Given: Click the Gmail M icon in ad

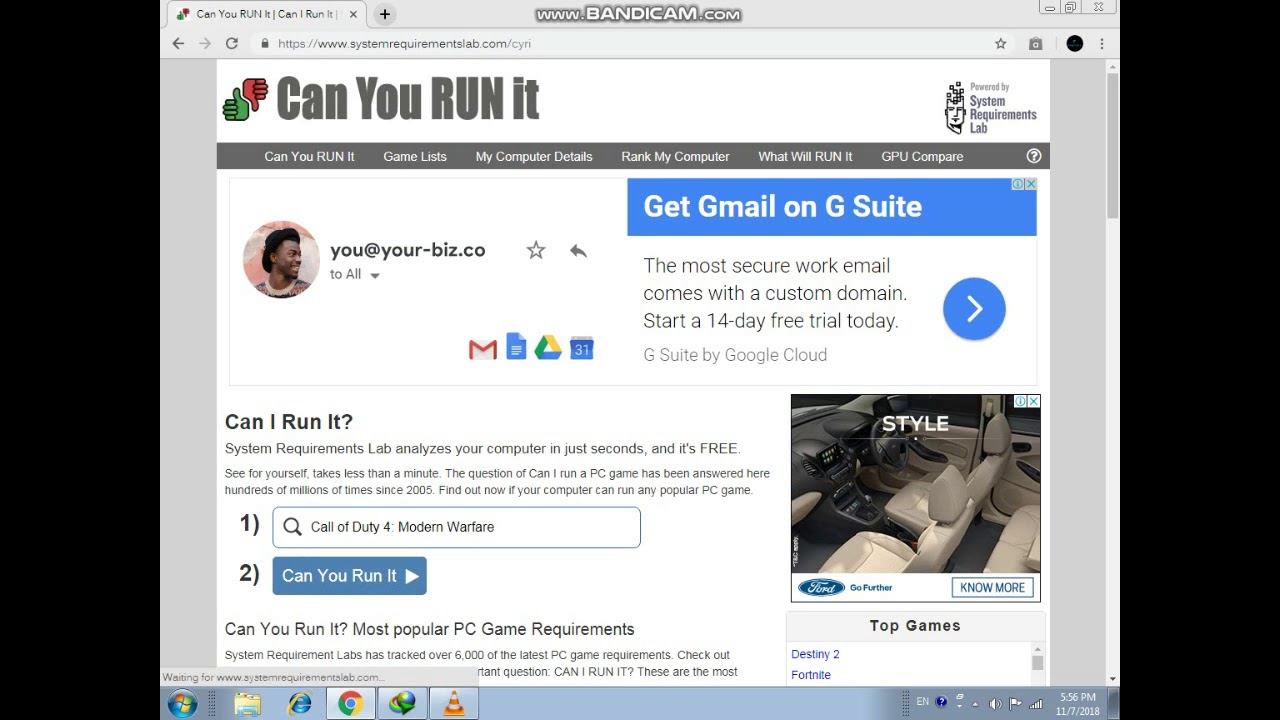Looking at the screenshot, I should point(483,350).
